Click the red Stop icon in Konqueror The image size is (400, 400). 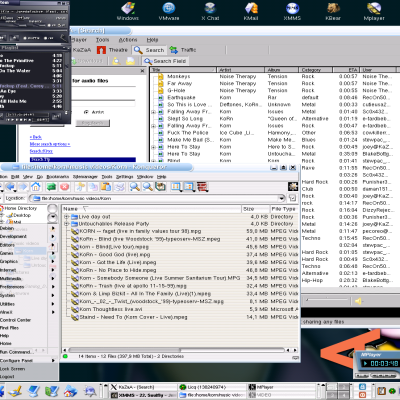(64, 187)
